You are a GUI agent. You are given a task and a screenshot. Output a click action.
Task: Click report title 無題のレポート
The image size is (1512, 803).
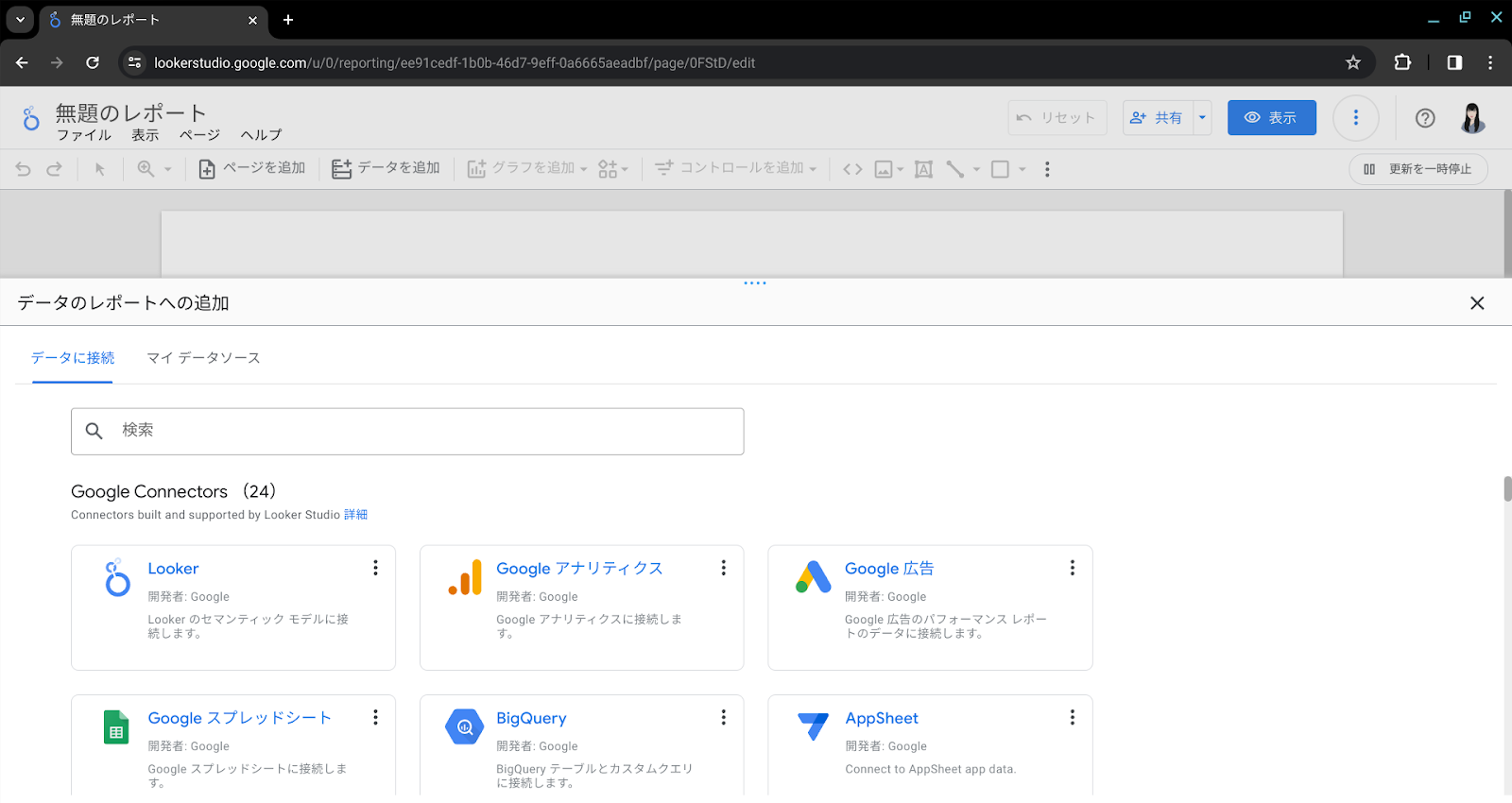click(130, 112)
